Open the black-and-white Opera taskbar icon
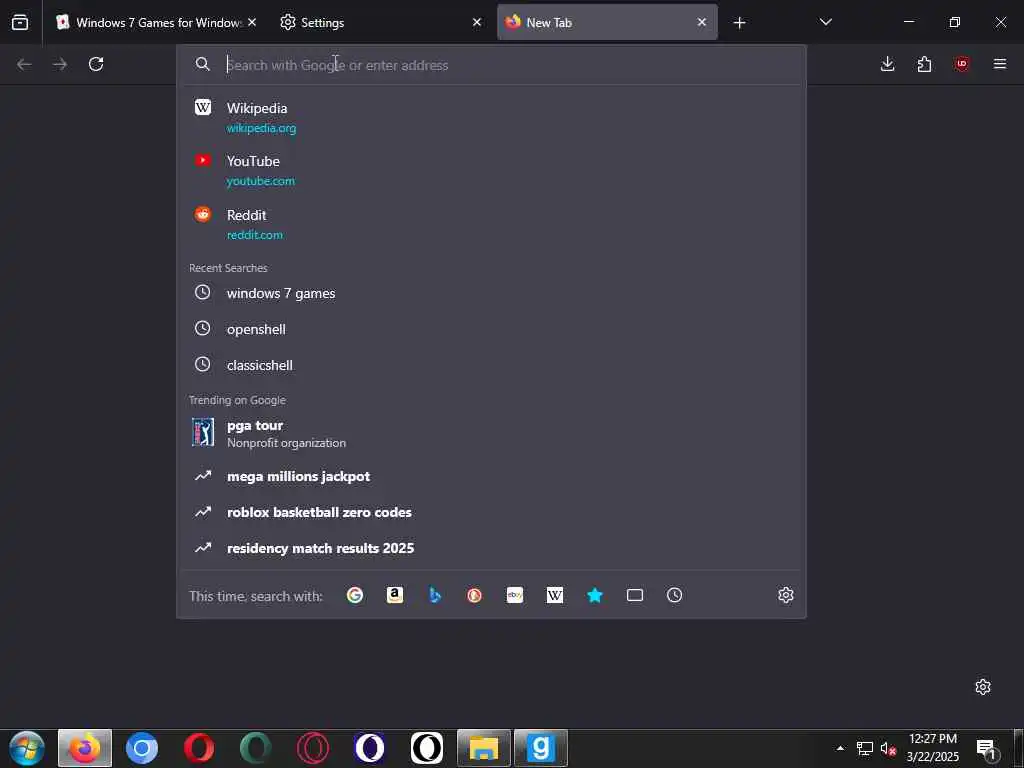The image size is (1024, 768). (426, 748)
